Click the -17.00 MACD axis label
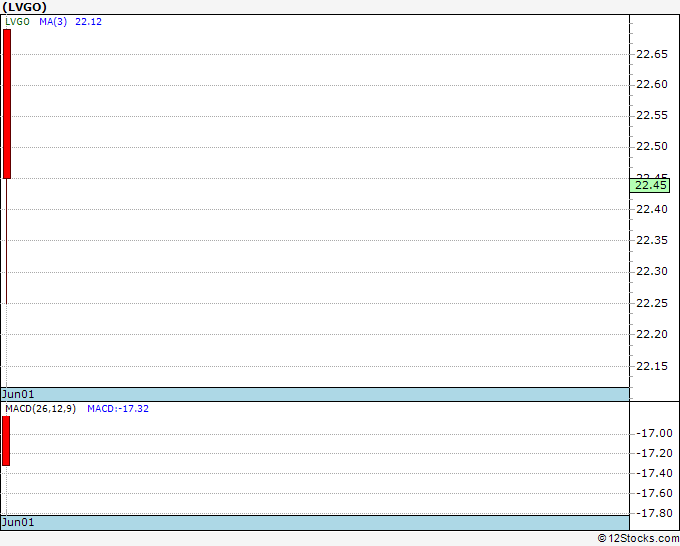The height and width of the screenshot is (546, 680). pyautogui.click(x=654, y=433)
